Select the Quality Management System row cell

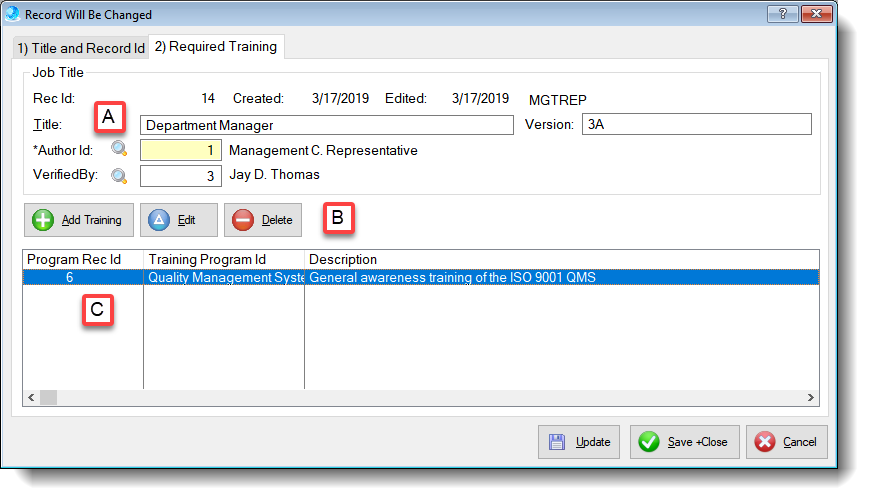click(x=224, y=277)
